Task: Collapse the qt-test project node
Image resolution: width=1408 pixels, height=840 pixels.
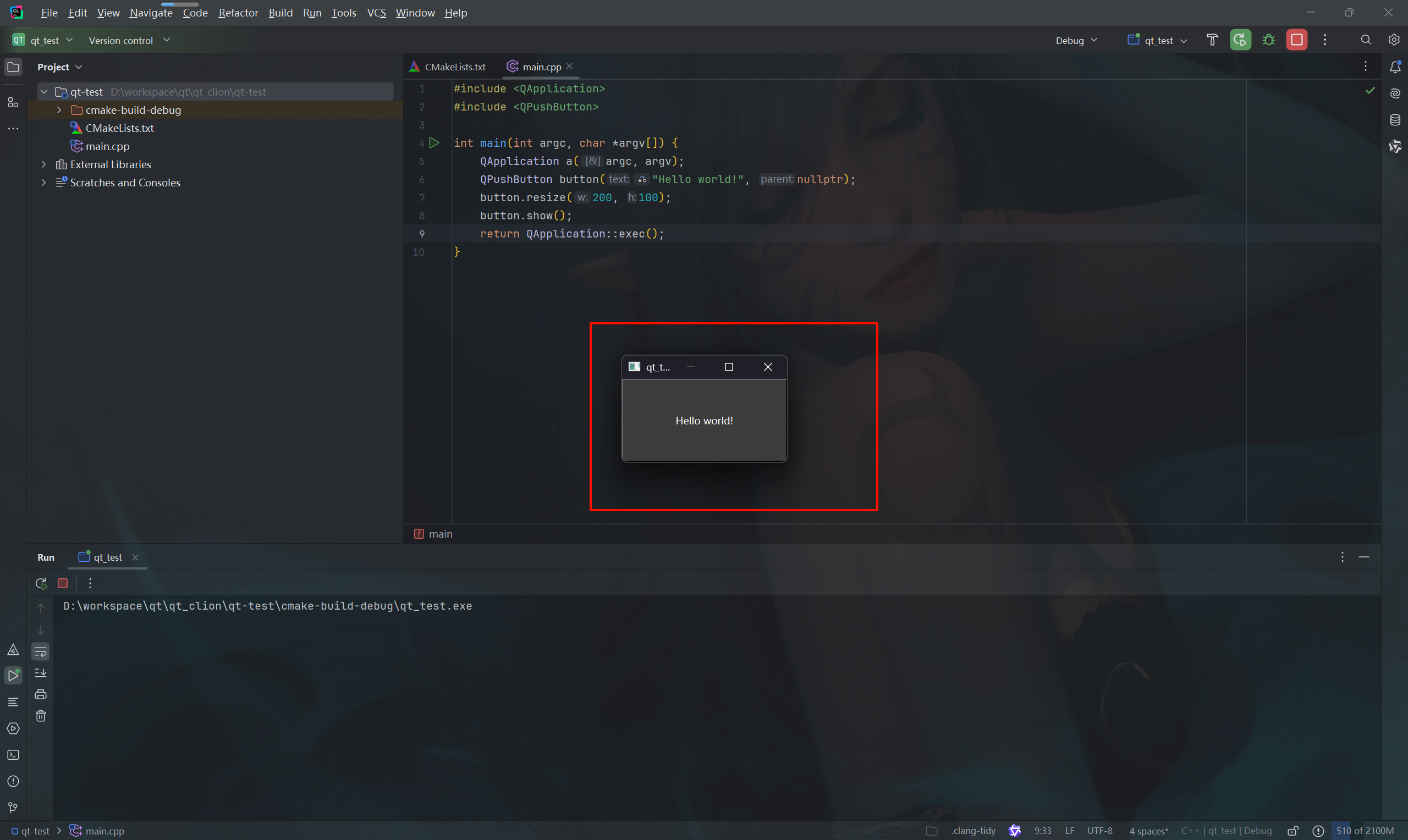Action: point(43,91)
